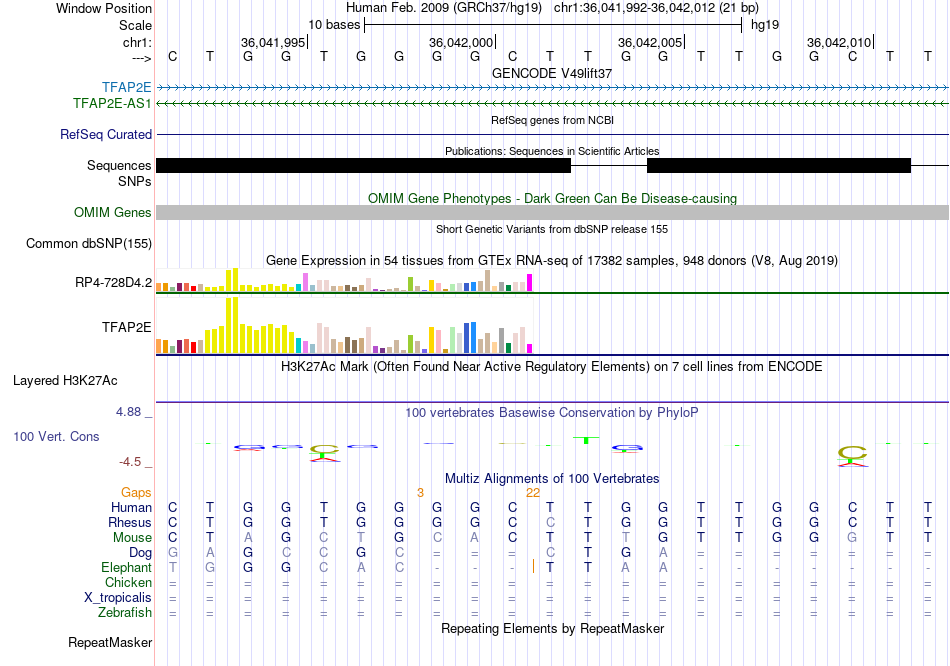Click the Layered H3K27Ac track label
Screen dimensions: 950x666
[65, 381]
